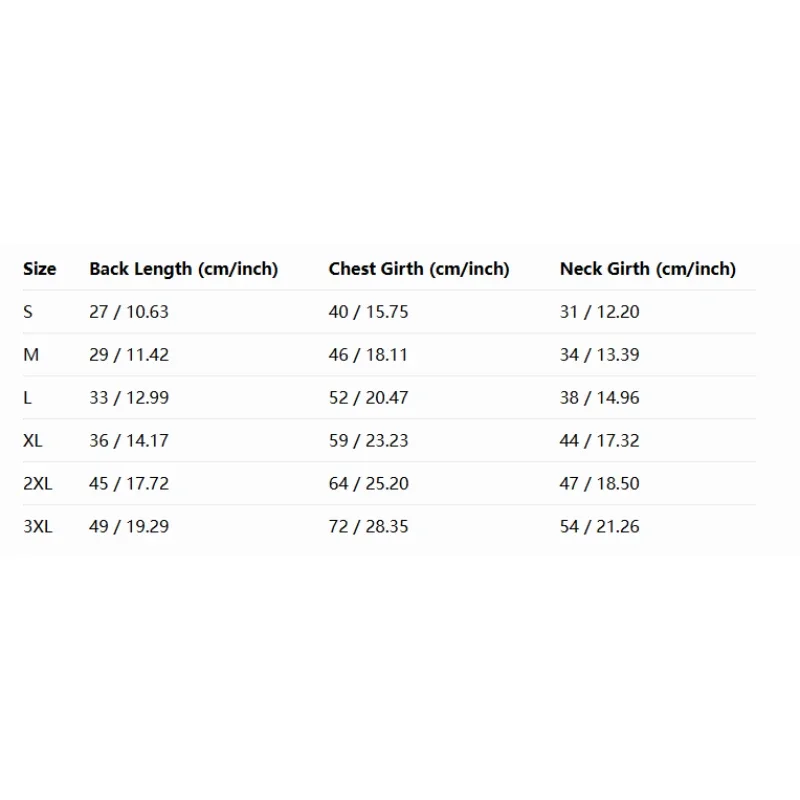Screen dimensions: 800x800
Task: Click the Chest Girth (cm/inch) header
Action: (419, 269)
